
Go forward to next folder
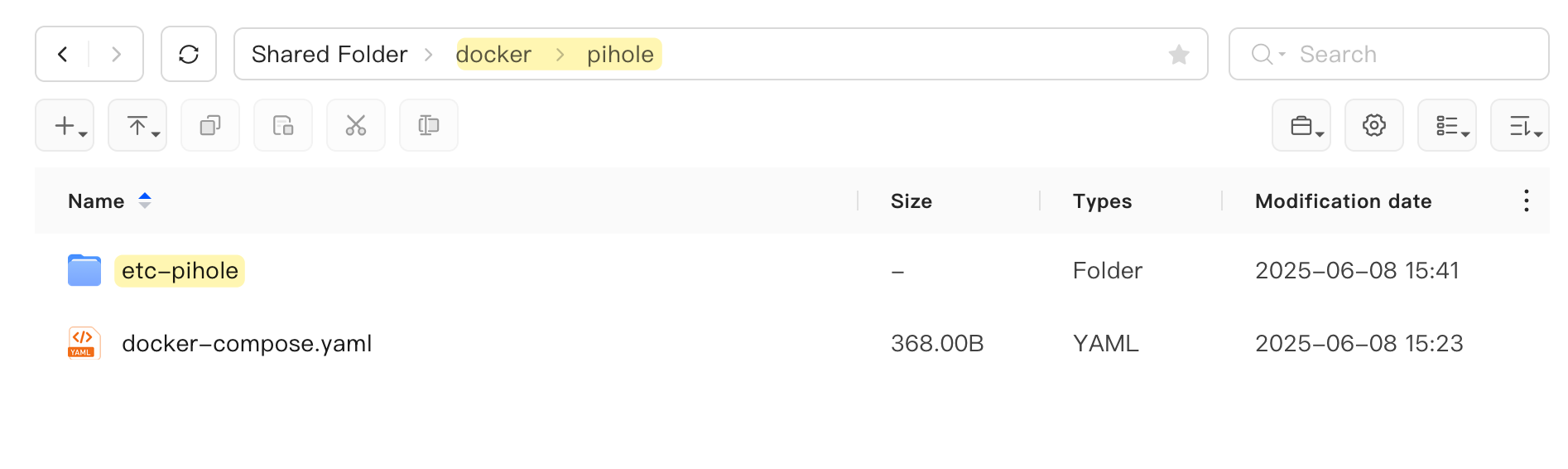116,55
